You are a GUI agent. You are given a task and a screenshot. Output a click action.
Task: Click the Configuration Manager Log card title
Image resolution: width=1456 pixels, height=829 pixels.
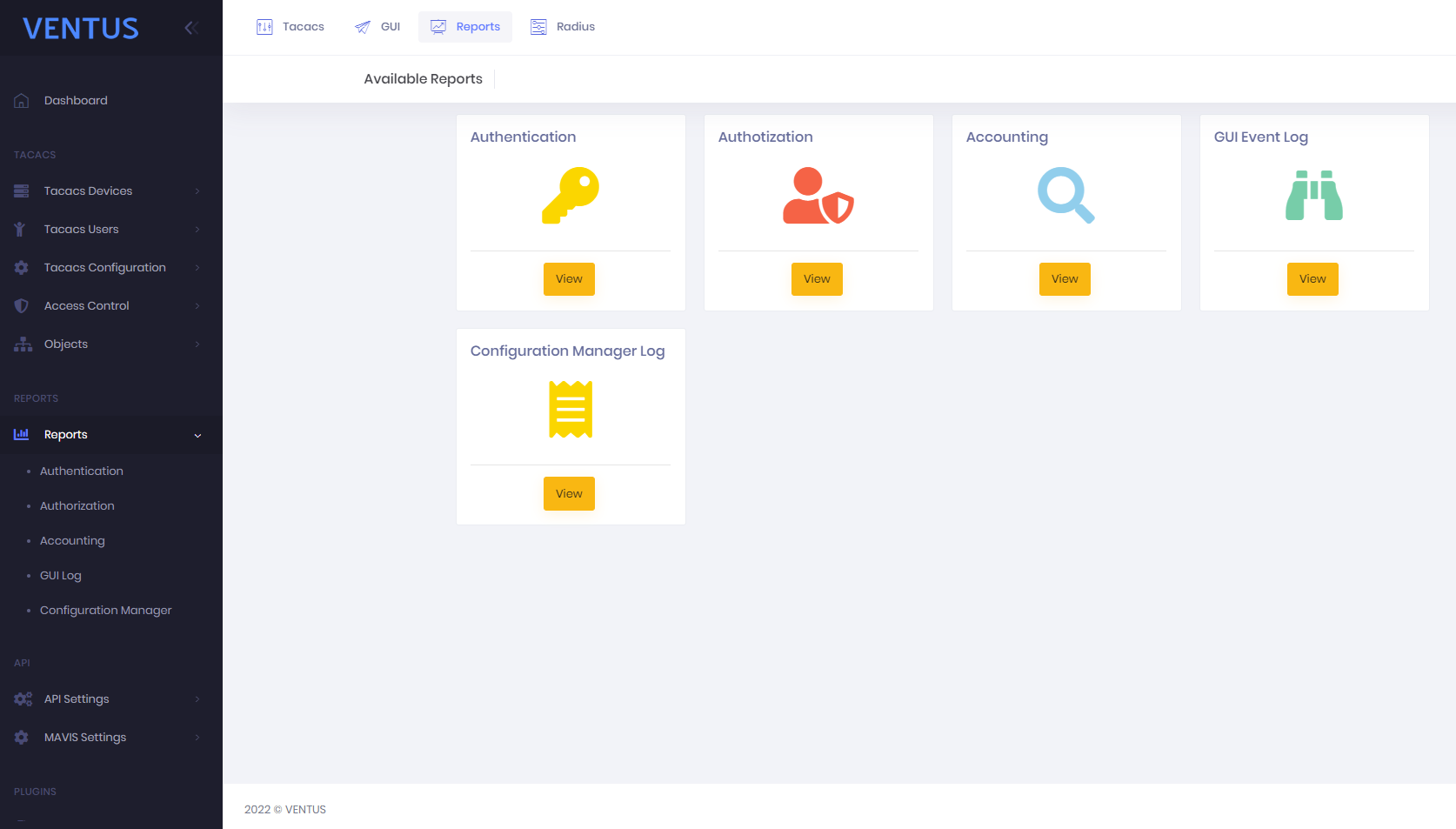568,351
